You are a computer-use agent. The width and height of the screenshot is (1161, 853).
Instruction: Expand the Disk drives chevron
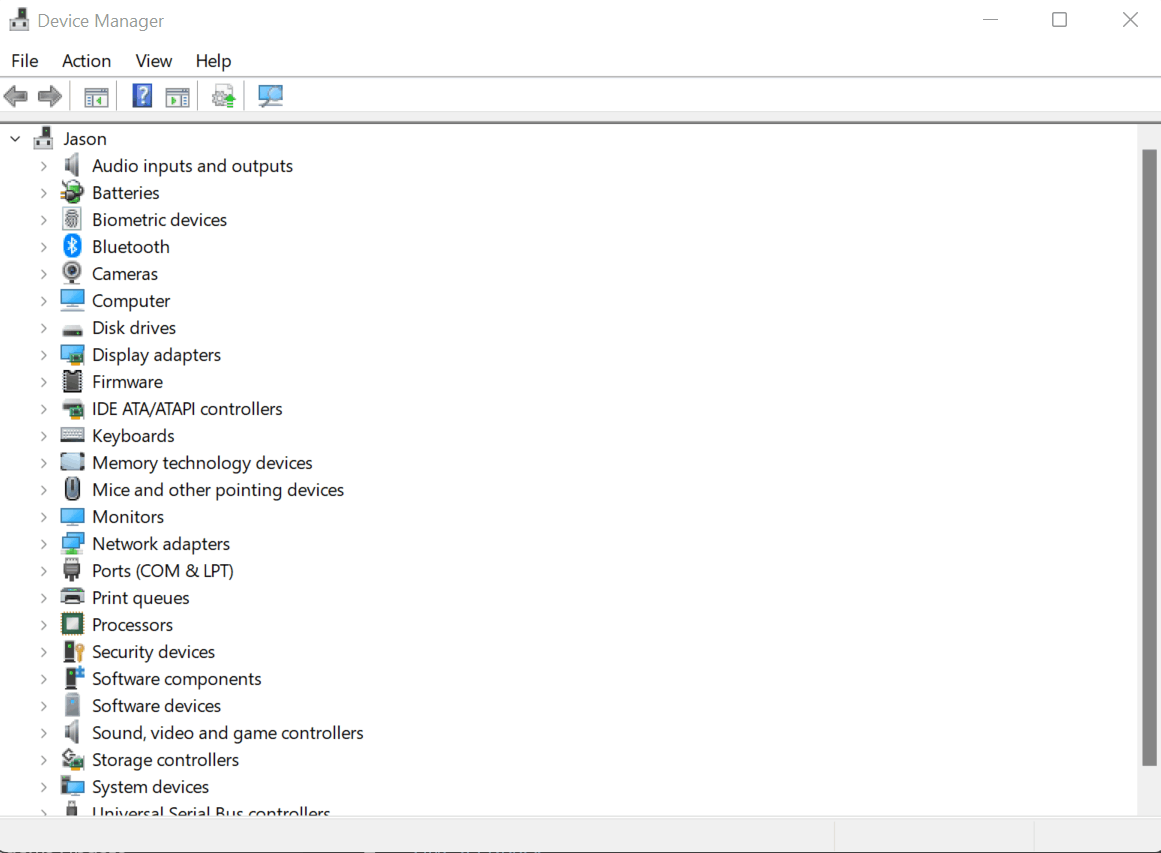44,328
